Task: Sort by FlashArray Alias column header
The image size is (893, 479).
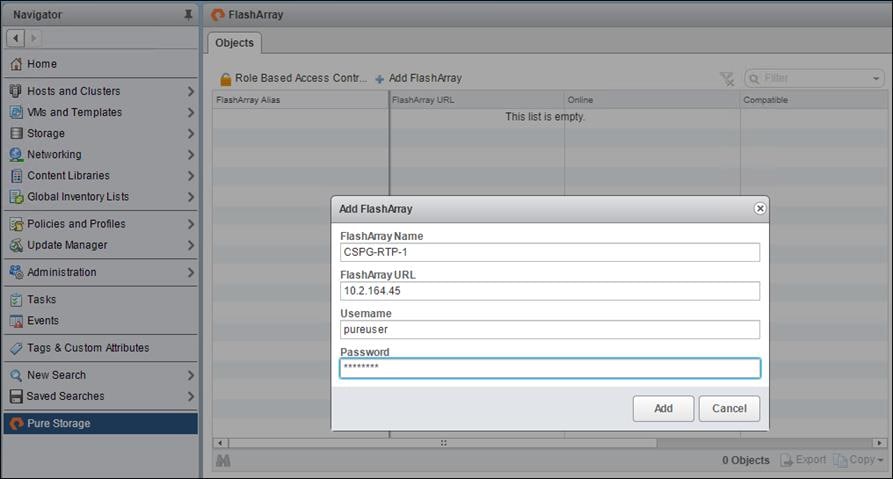Action: [x=301, y=100]
